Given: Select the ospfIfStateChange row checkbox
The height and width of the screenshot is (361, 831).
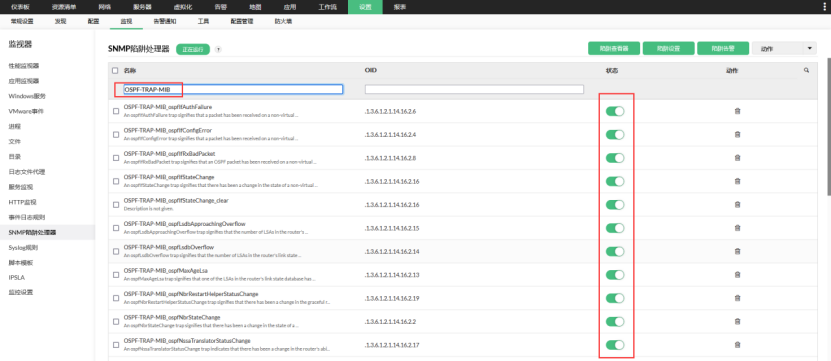Looking at the screenshot, I should (116, 181).
